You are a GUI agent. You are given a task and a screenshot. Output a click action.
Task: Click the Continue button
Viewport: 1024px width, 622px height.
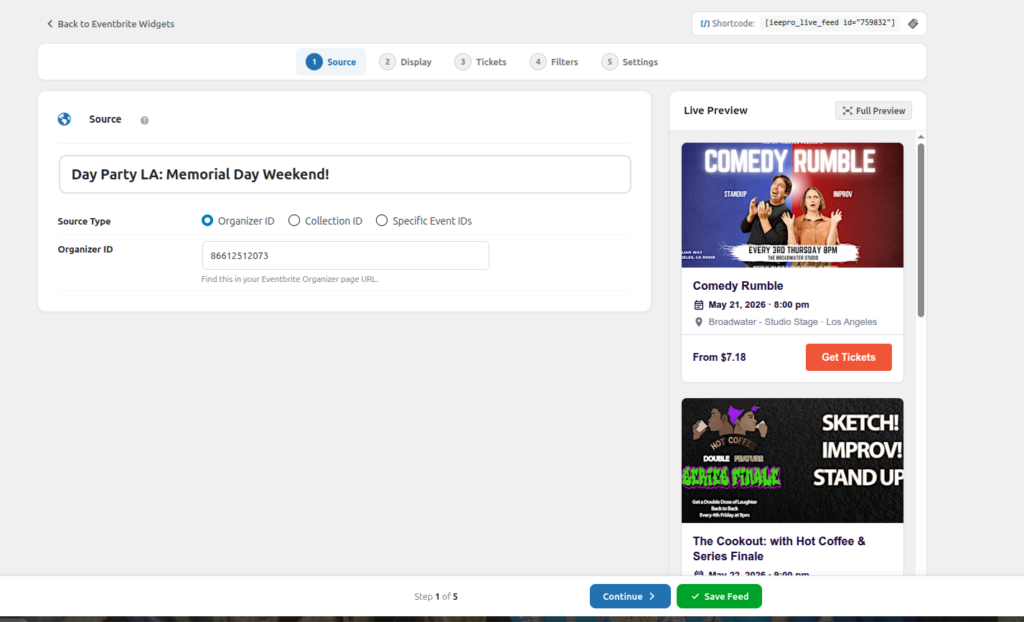point(630,596)
